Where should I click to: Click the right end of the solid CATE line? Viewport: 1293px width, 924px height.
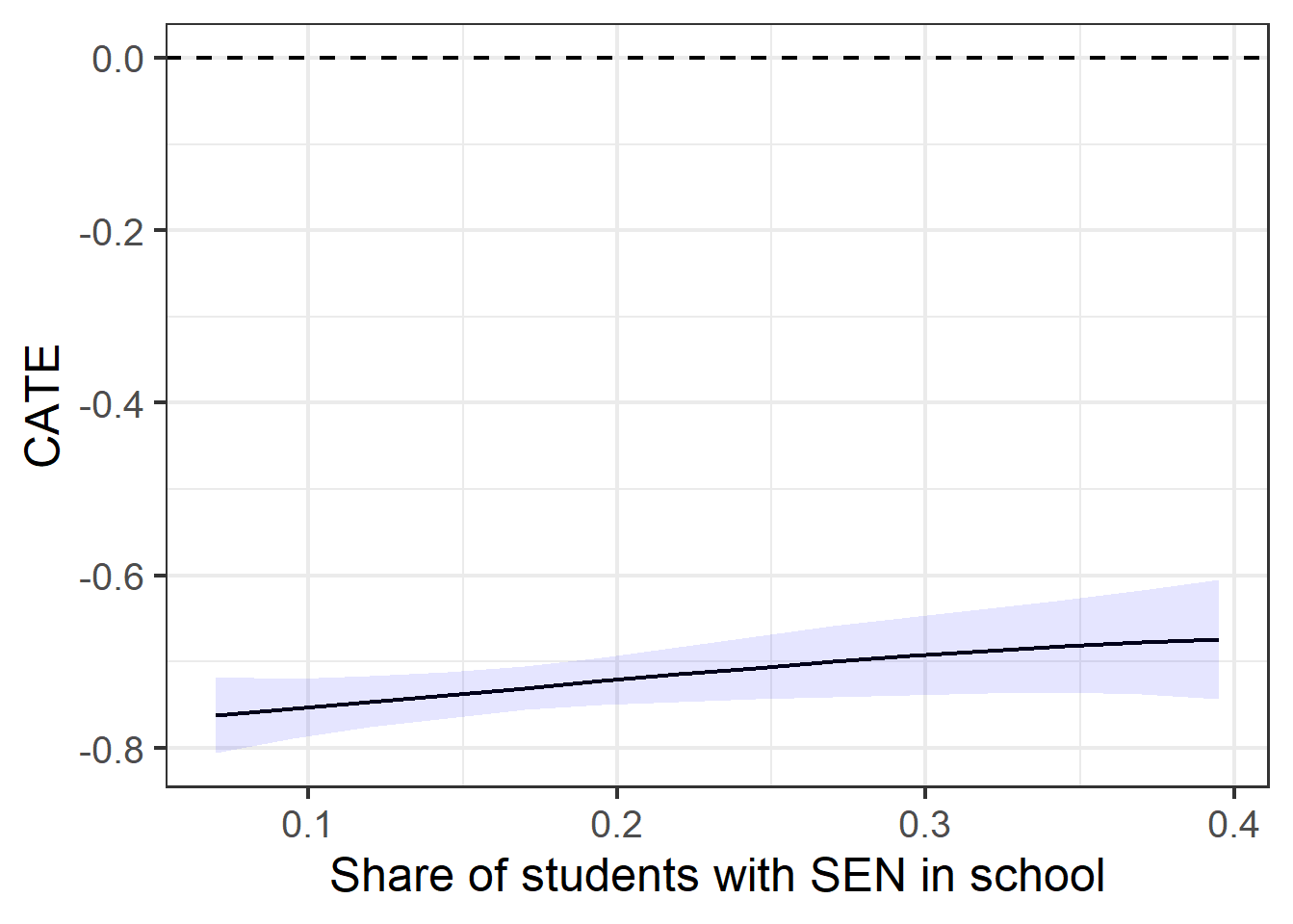click(x=1217, y=639)
